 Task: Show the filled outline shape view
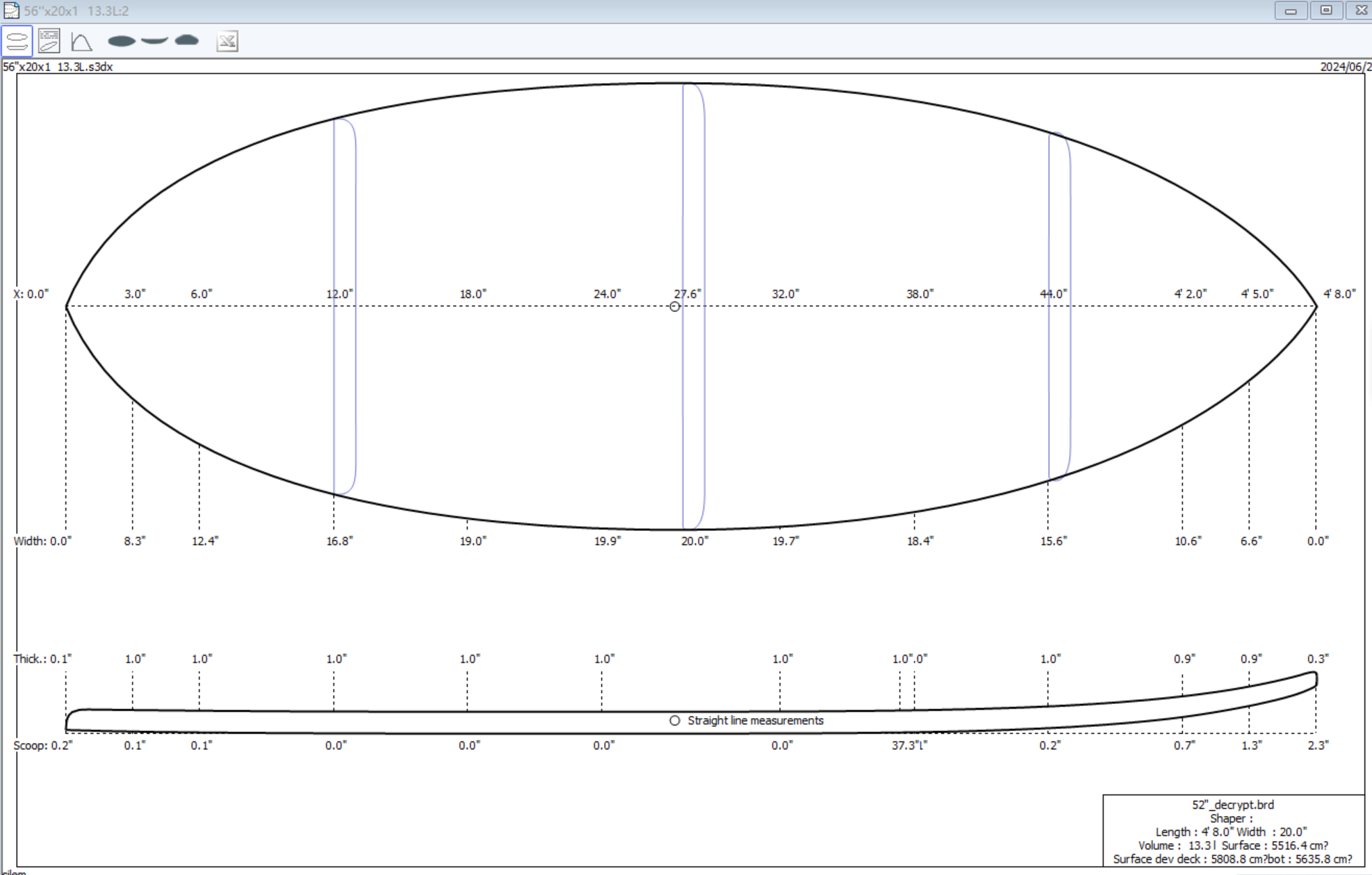[x=122, y=41]
